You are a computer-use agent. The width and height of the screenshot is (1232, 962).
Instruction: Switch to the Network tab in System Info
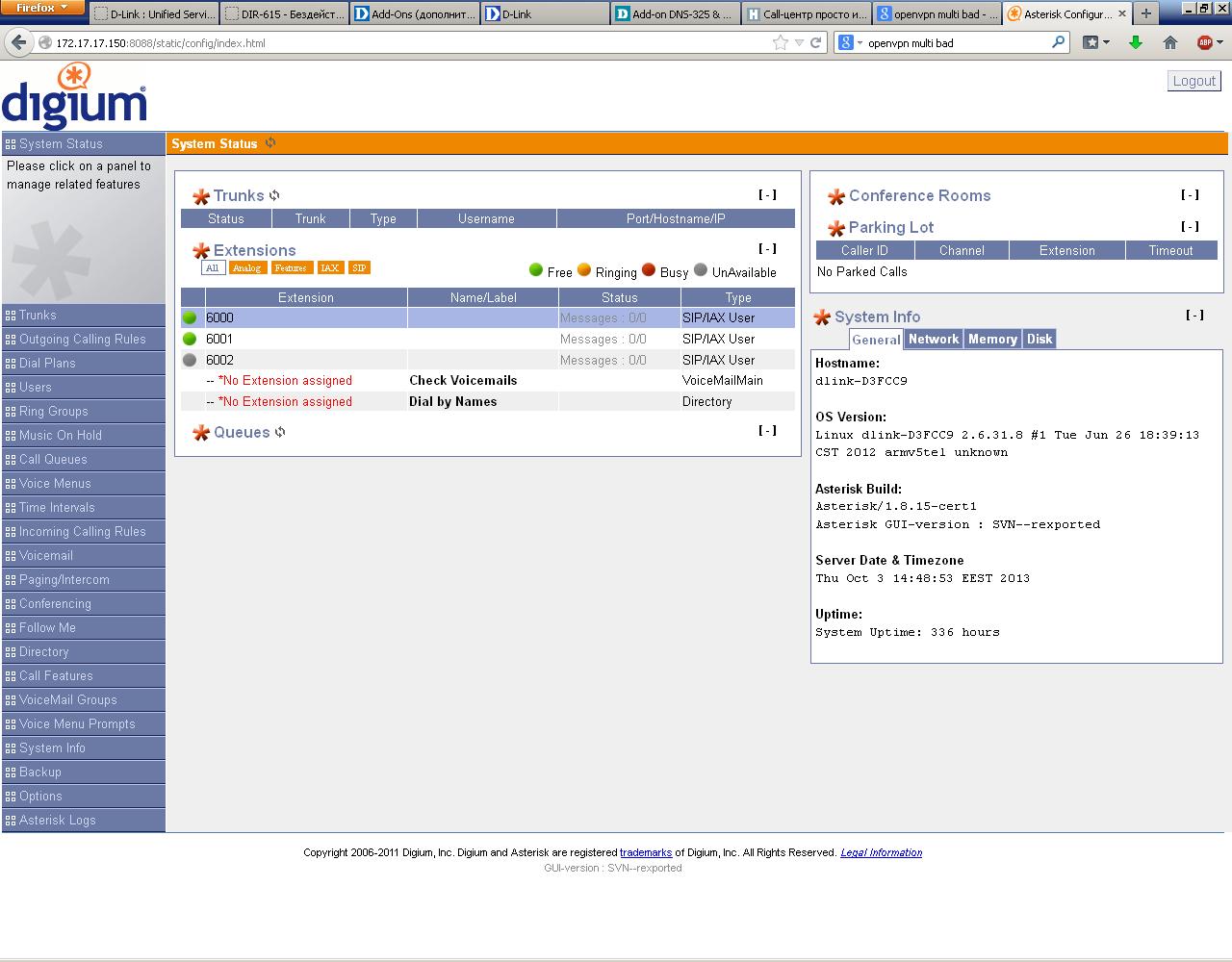coord(934,339)
